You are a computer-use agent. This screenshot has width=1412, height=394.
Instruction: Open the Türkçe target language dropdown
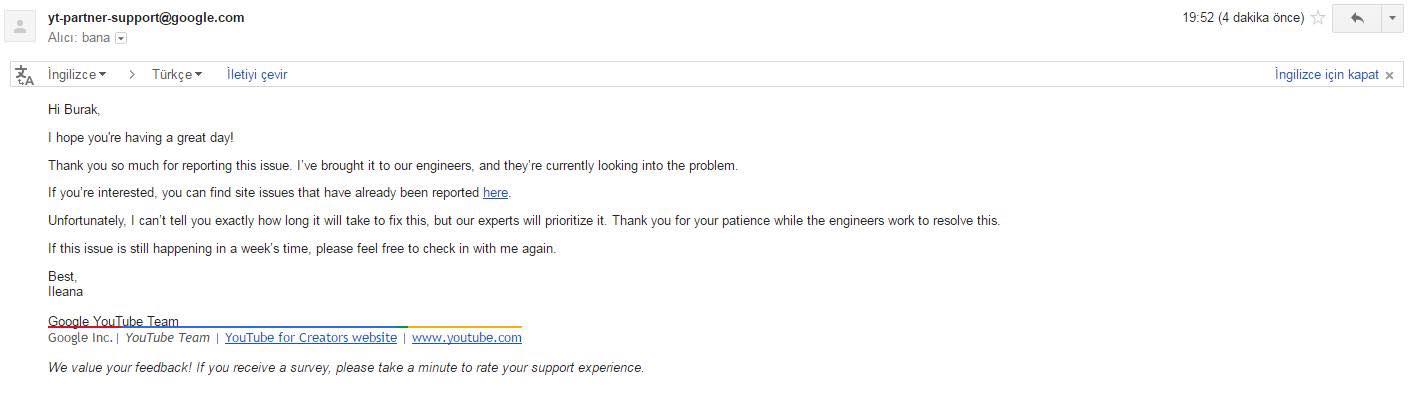pos(177,75)
